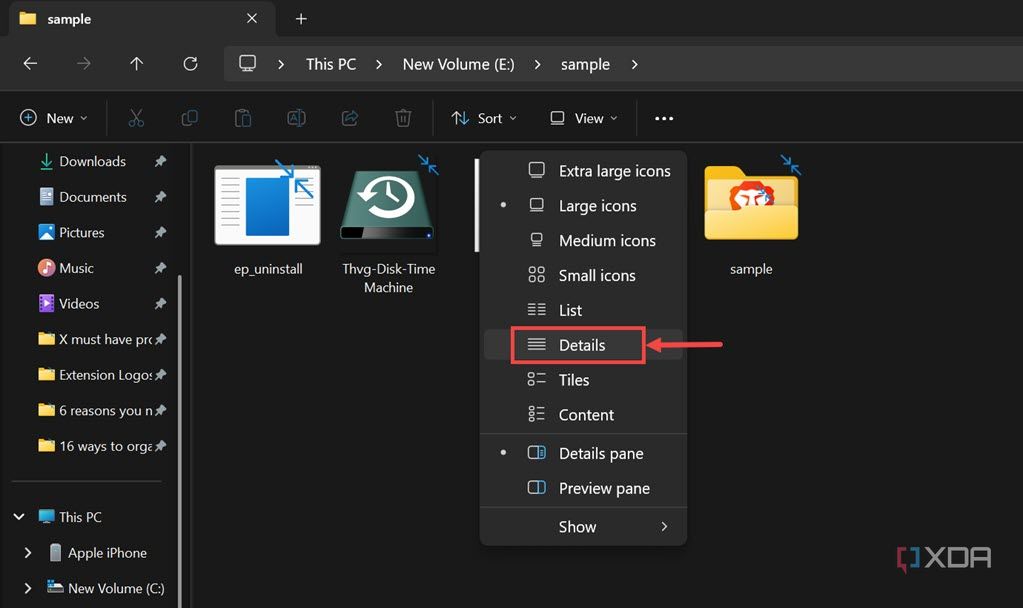Unpin Documents using its pin icon
The width and height of the screenshot is (1023, 608).
coord(160,196)
